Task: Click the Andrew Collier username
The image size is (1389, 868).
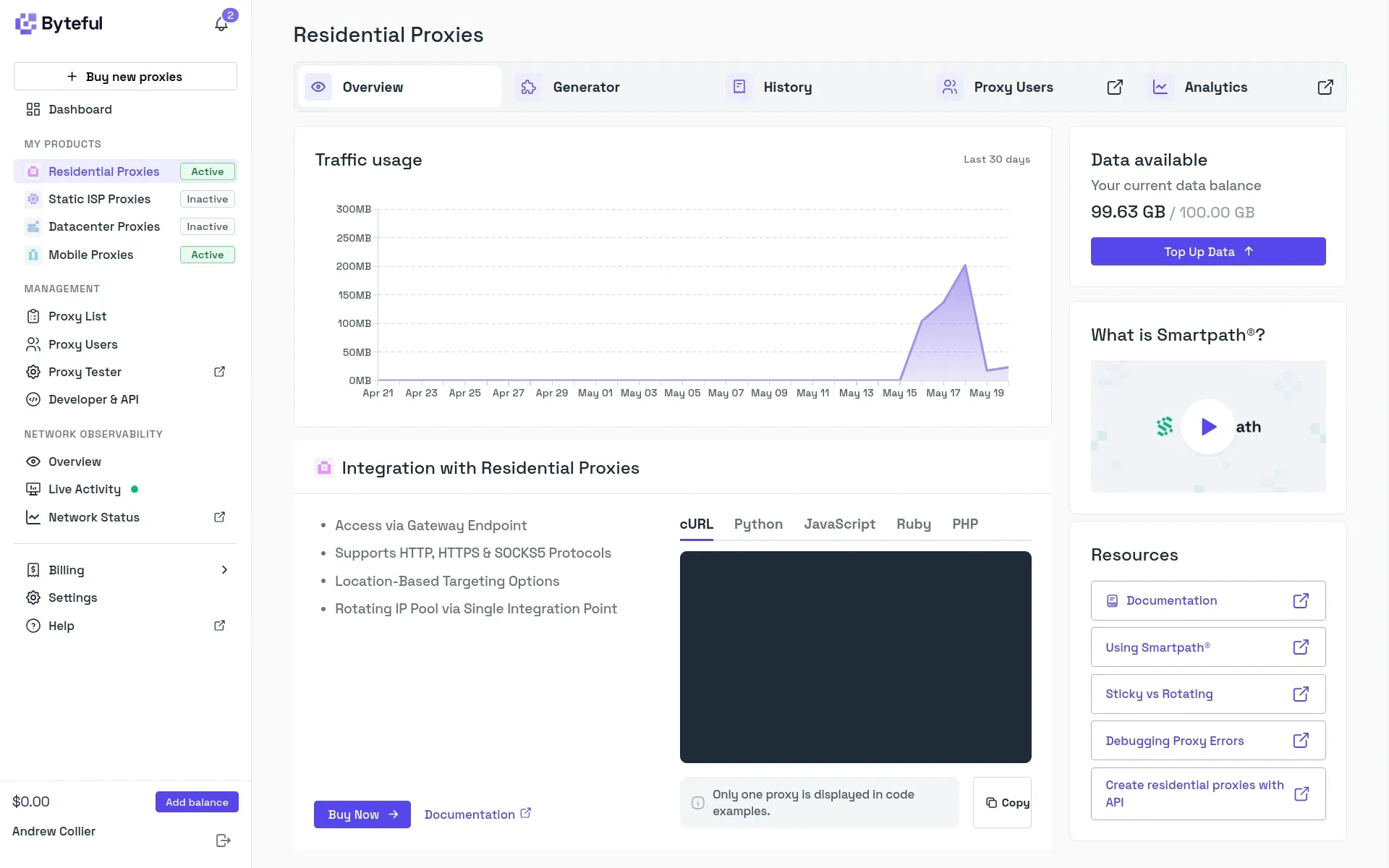Action: coord(54,831)
